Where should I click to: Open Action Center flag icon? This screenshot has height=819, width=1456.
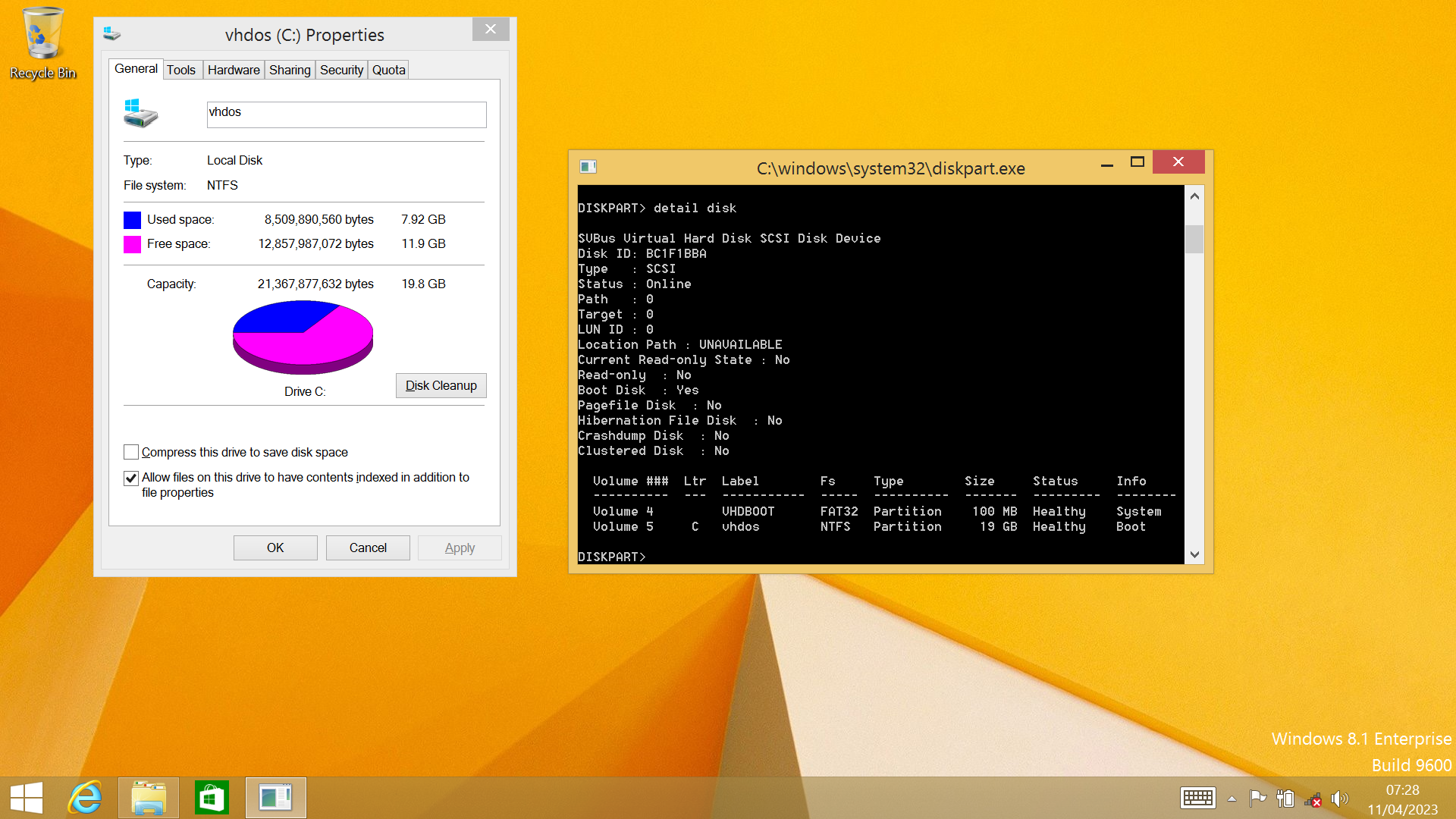[1258, 799]
